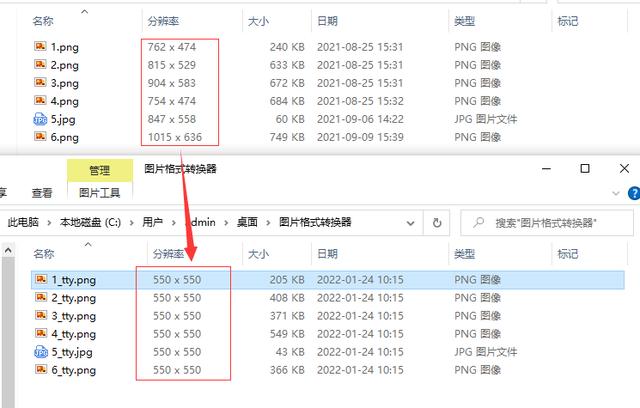Select file name 4_tty.png
The height and width of the screenshot is (408, 640).
[74, 334]
